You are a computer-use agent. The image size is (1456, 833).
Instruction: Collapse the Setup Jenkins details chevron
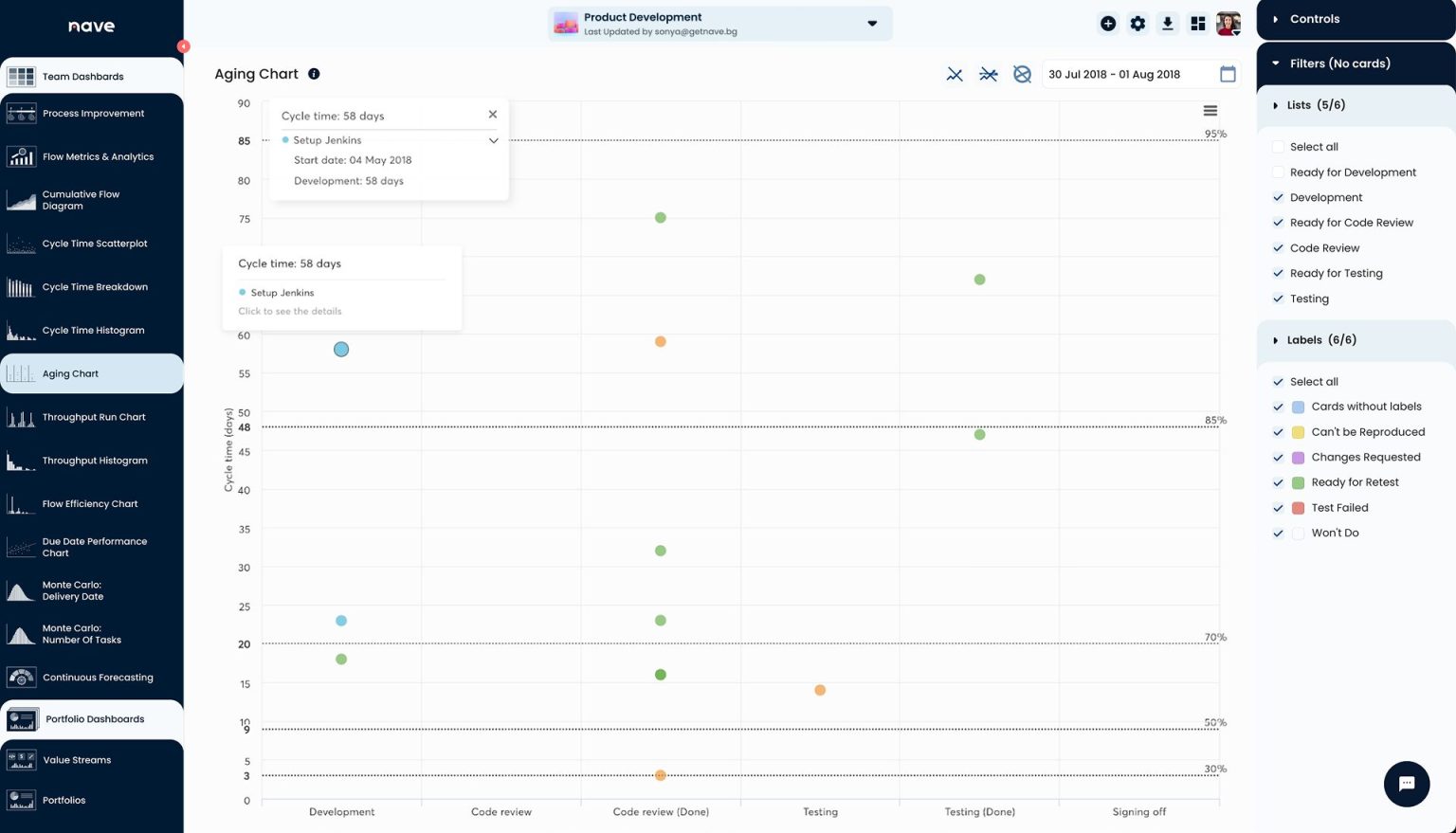pos(493,140)
